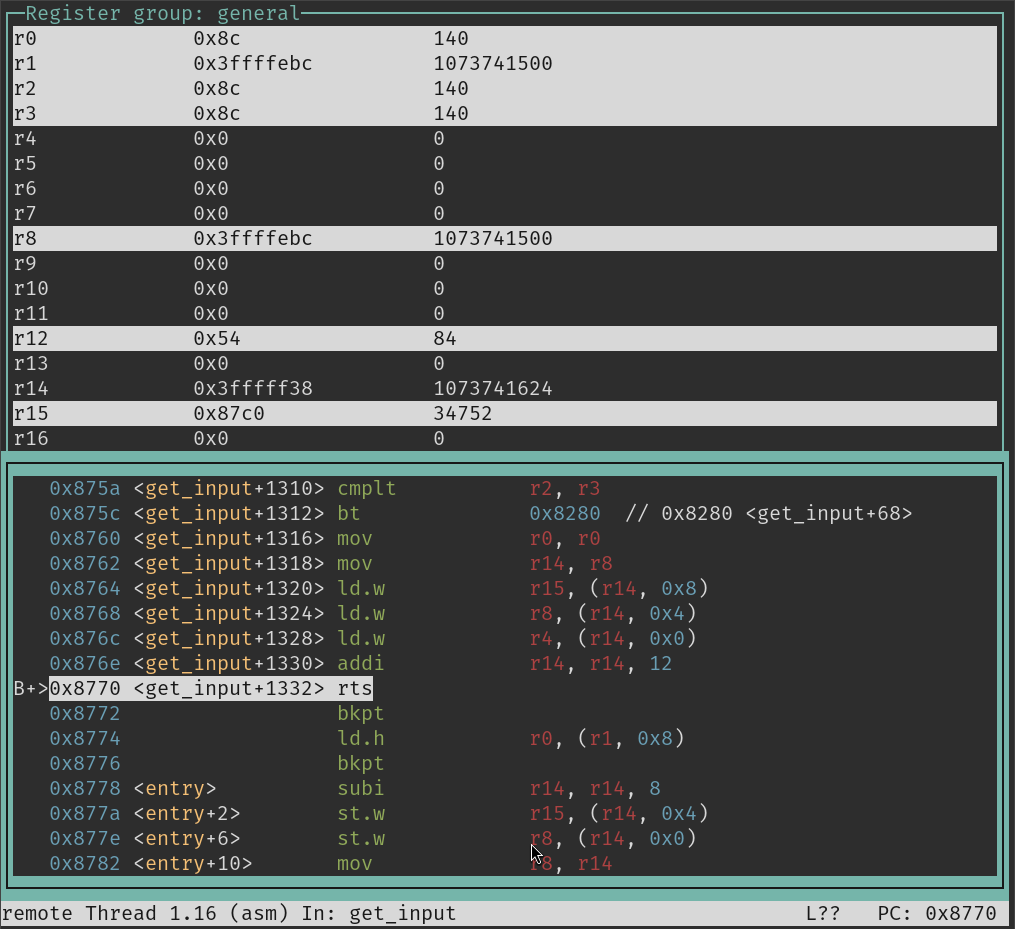Click the '<entry+10>' symbol label
The image size is (1015, 929).
192,864
